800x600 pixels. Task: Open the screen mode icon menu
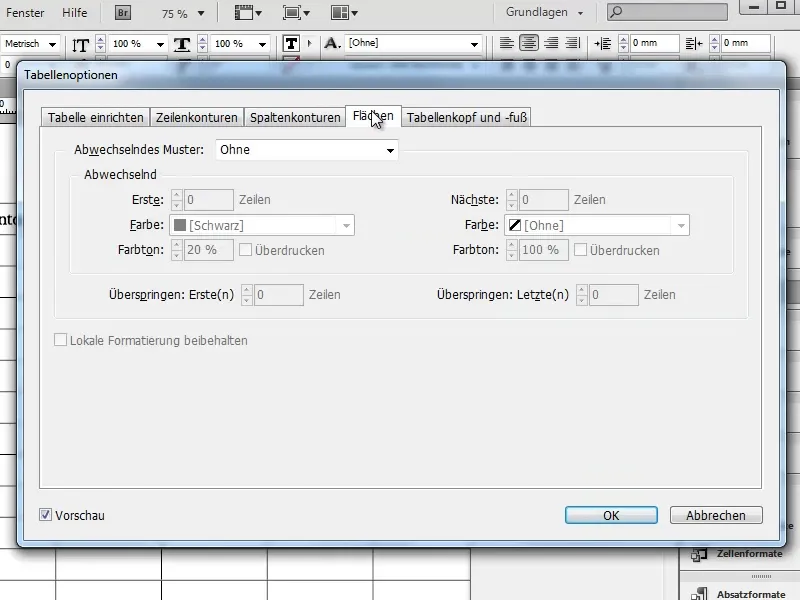click(x=296, y=13)
